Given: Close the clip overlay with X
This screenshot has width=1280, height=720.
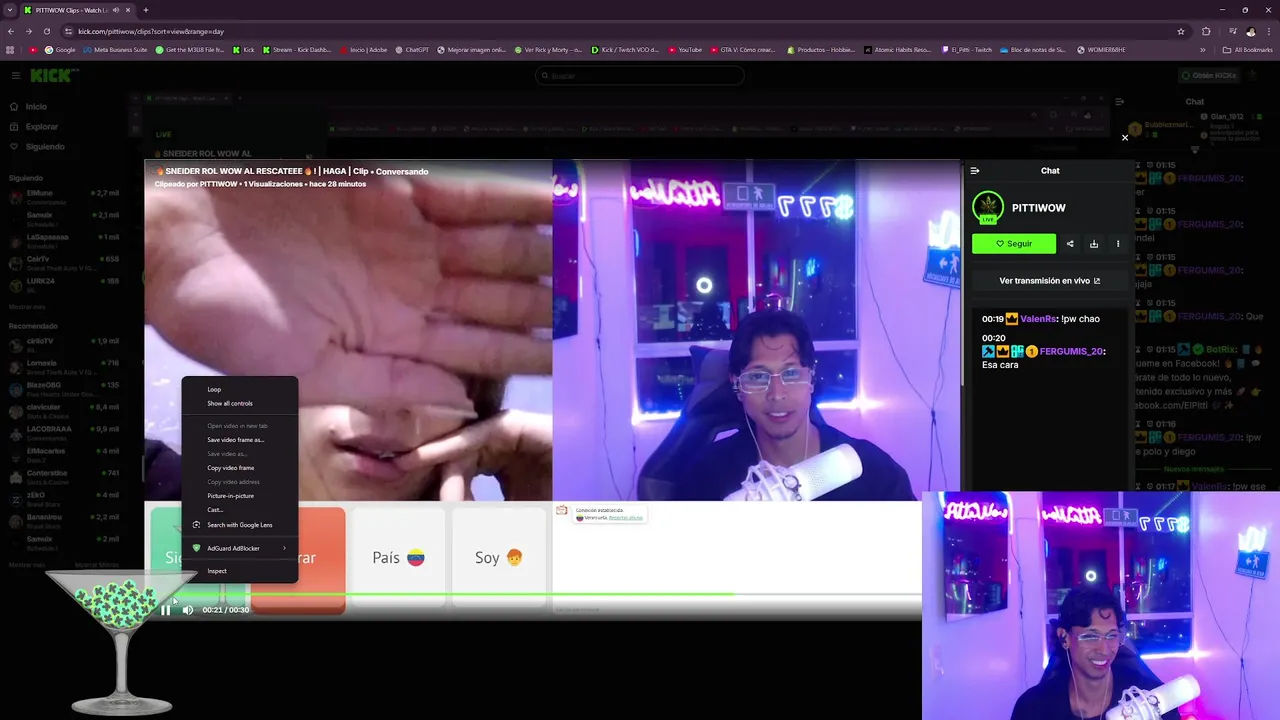Looking at the screenshot, I should (x=1125, y=138).
